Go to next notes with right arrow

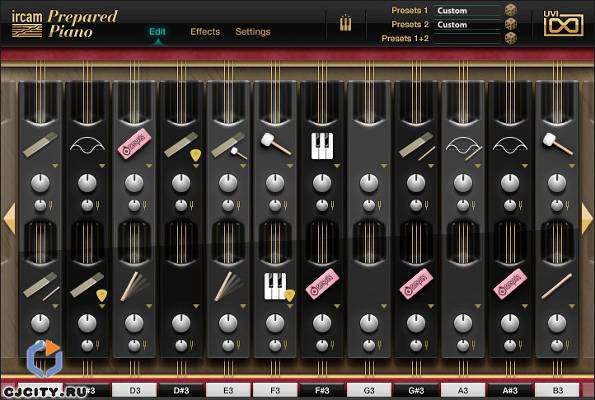[587, 219]
